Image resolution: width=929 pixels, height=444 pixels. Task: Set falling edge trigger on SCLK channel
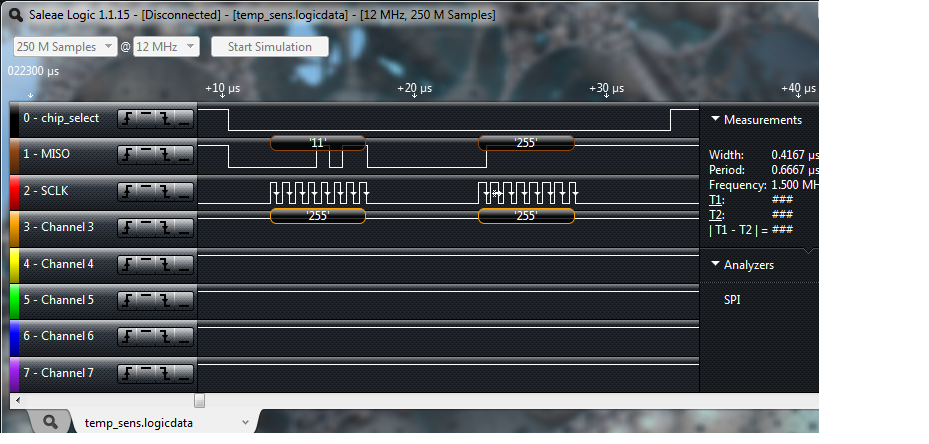(x=165, y=191)
